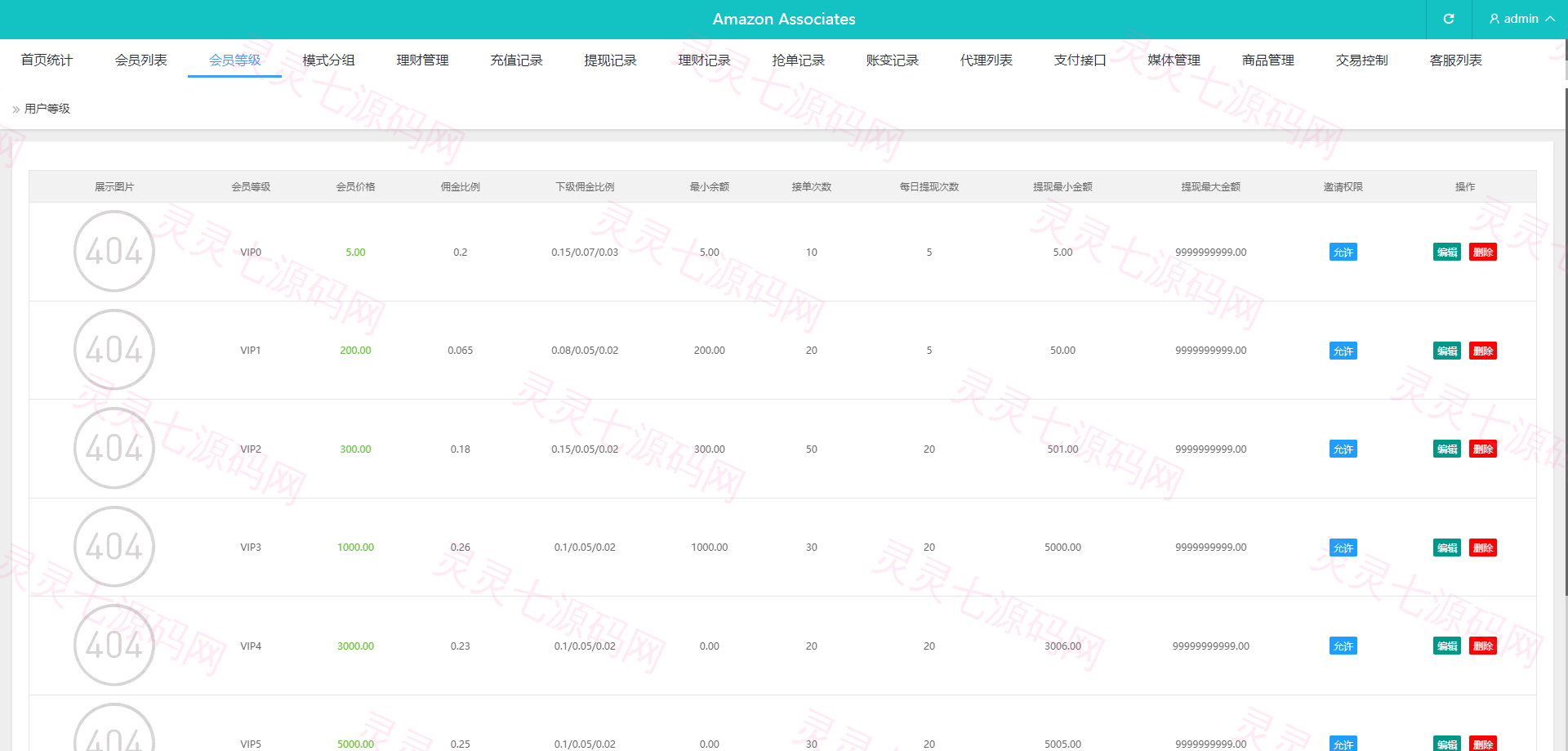Toggle 允许 tag in VIP2 row

1343,449
